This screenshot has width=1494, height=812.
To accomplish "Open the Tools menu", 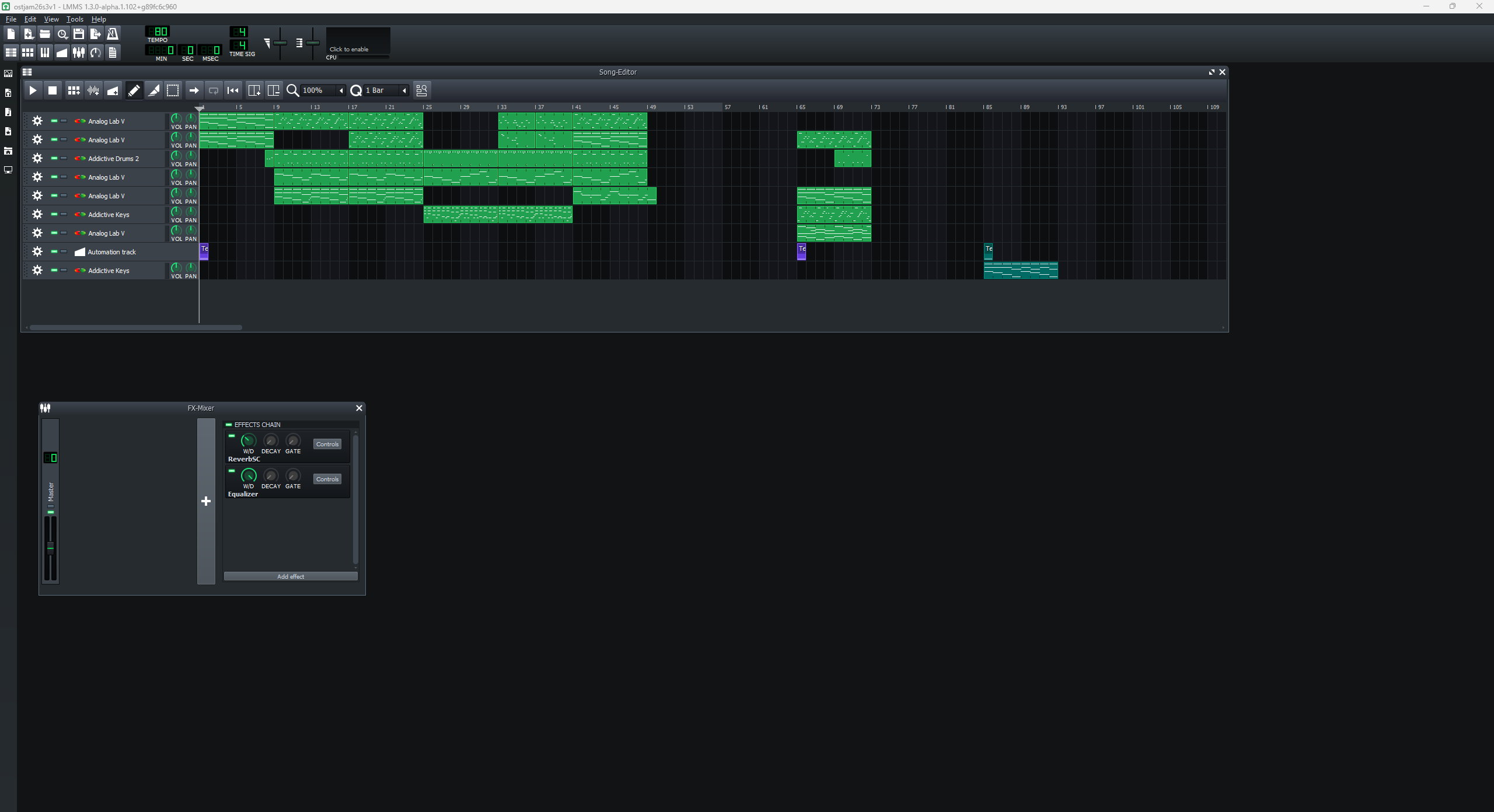I will pos(75,19).
